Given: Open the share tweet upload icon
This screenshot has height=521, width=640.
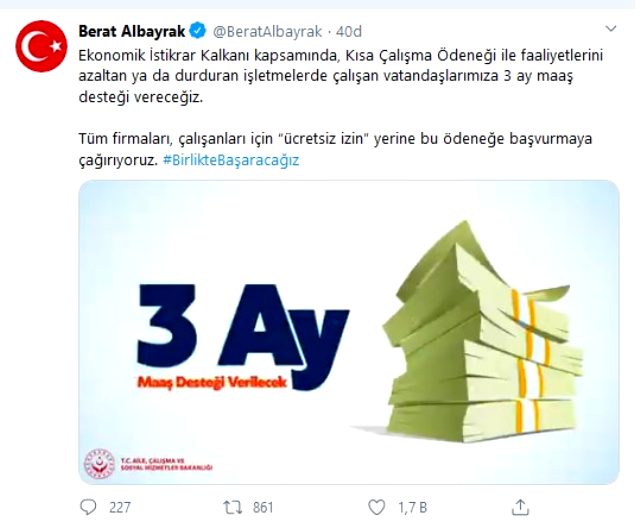Looking at the screenshot, I should 520,507.
